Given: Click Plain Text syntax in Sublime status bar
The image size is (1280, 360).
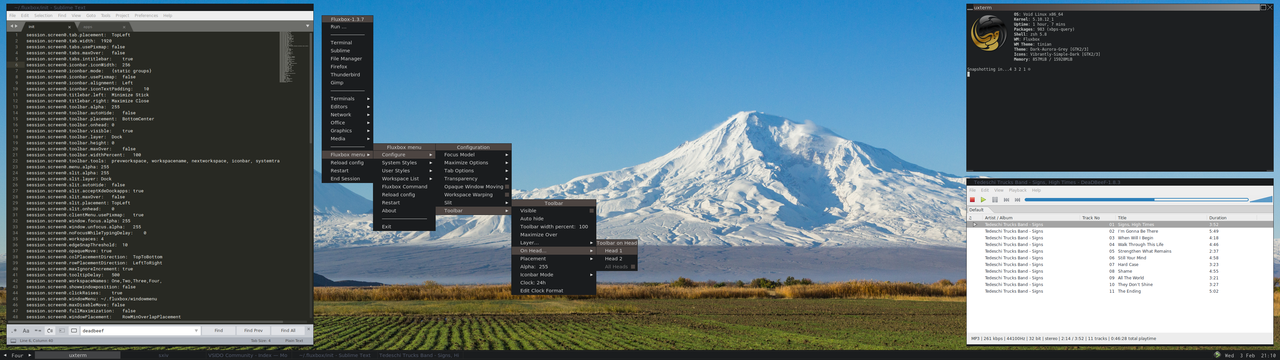Looking at the screenshot, I should point(293,341).
